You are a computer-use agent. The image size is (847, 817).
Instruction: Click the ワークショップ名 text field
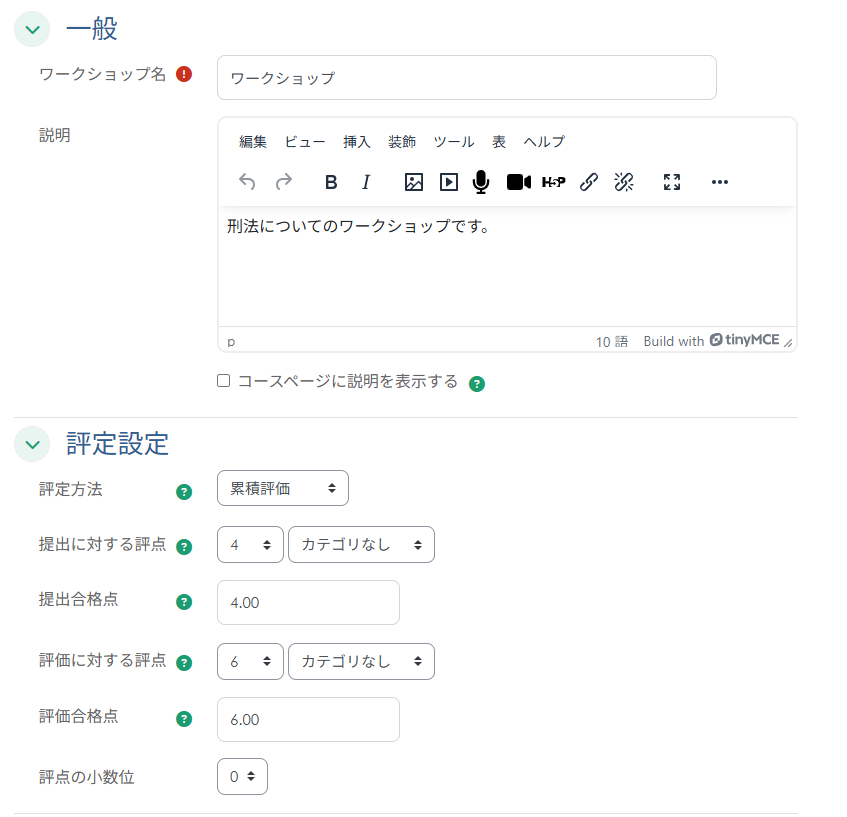pyautogui.click(x=466, y=78)
